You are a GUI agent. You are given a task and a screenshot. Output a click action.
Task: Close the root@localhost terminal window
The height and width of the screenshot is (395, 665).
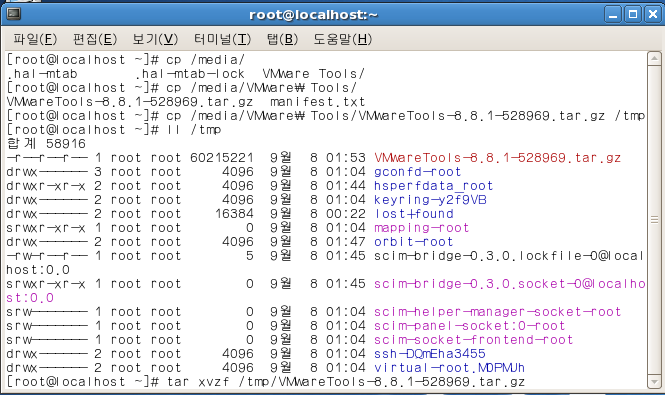click(x=653, y=15)
